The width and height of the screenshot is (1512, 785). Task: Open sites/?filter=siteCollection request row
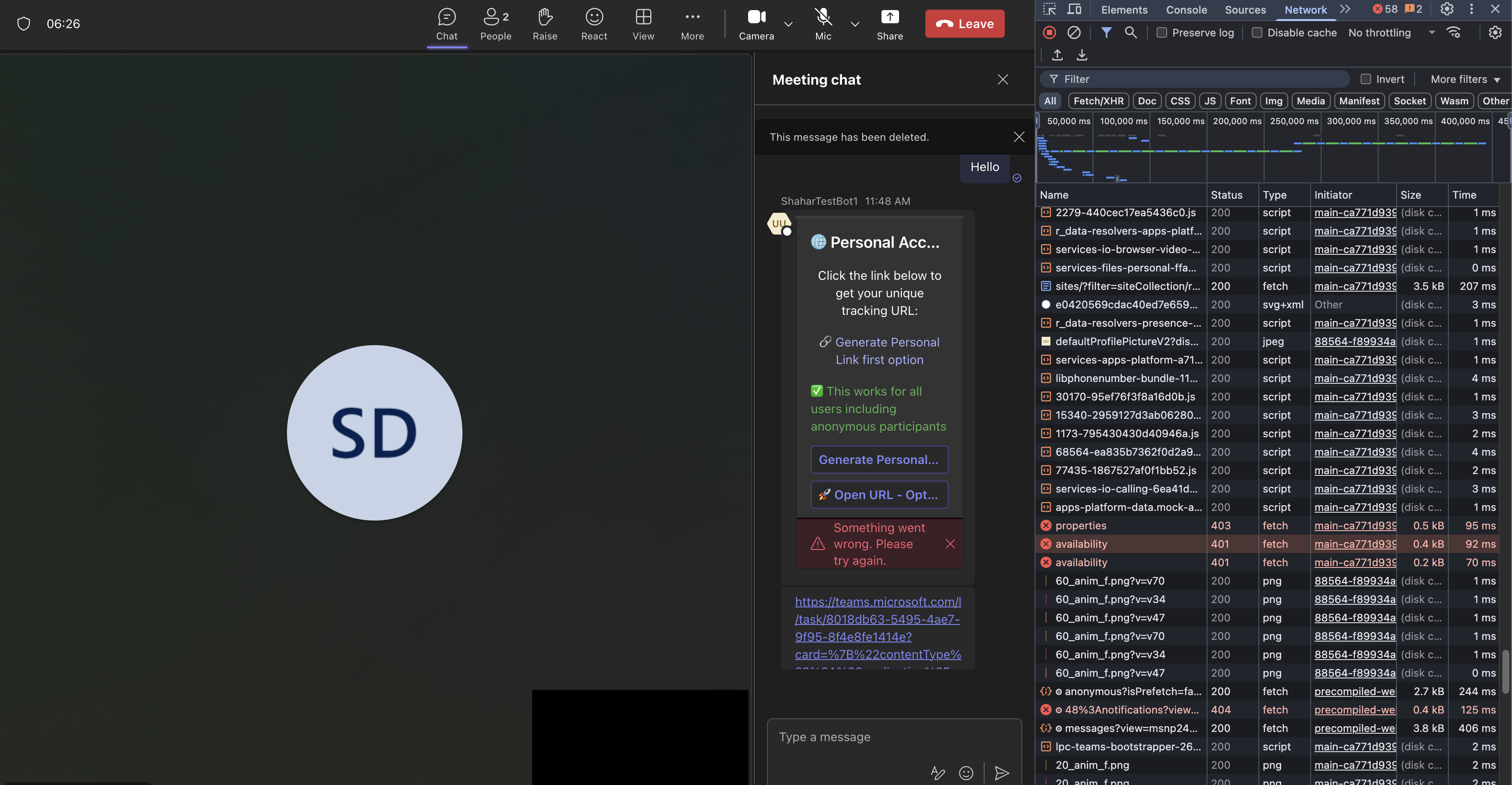[x=1268, y=286]
